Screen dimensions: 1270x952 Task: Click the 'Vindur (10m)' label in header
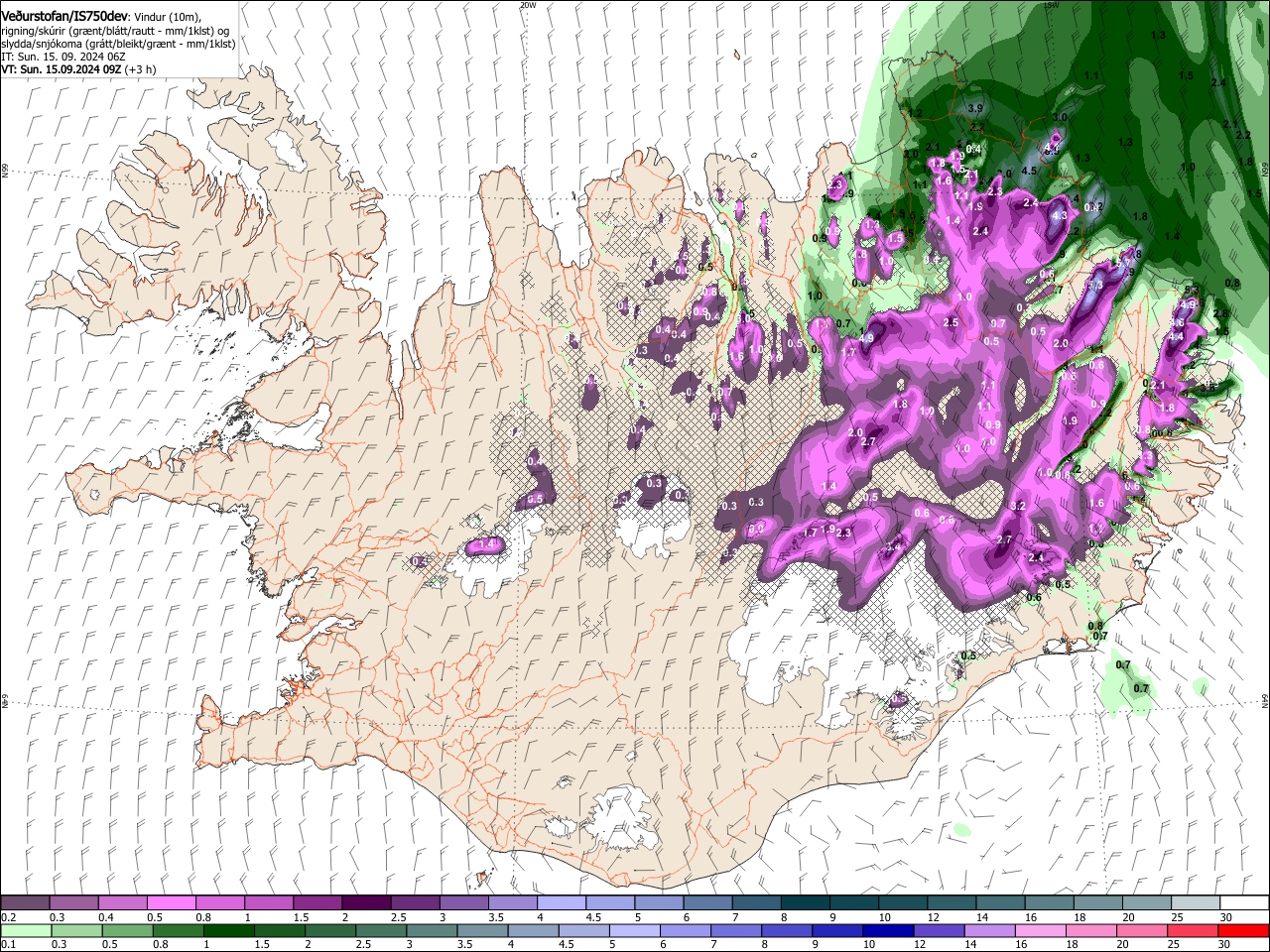click(x=167, y=17)
